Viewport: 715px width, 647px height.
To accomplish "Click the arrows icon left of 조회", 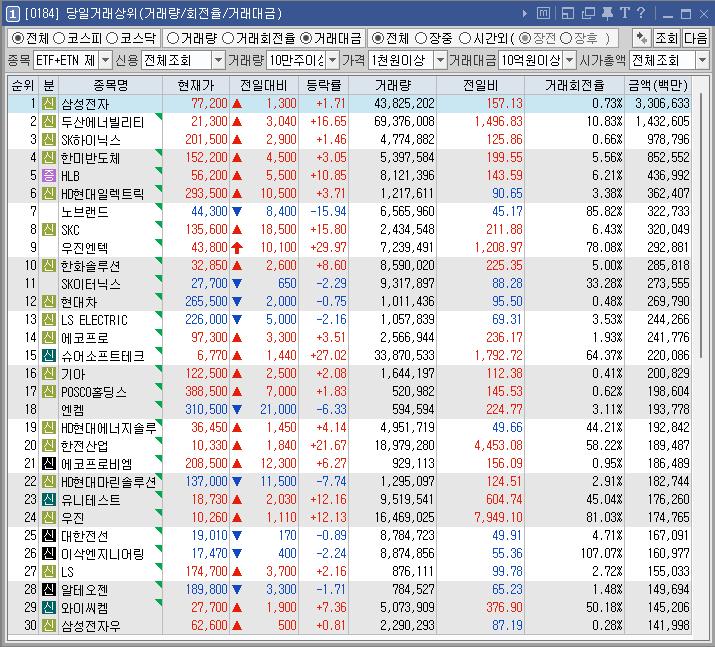I will tap(641, 38).
